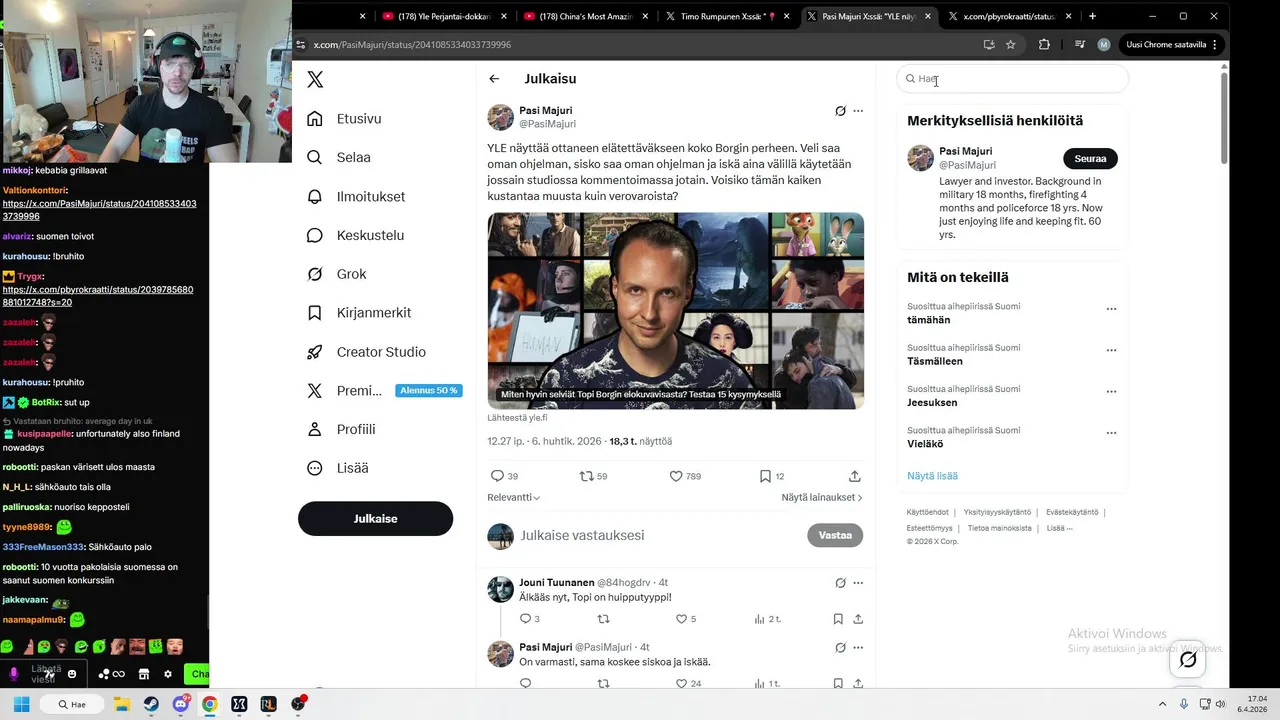
Task: Bookmark this page with Chrome star icon
Action: tap(1011, 44)
